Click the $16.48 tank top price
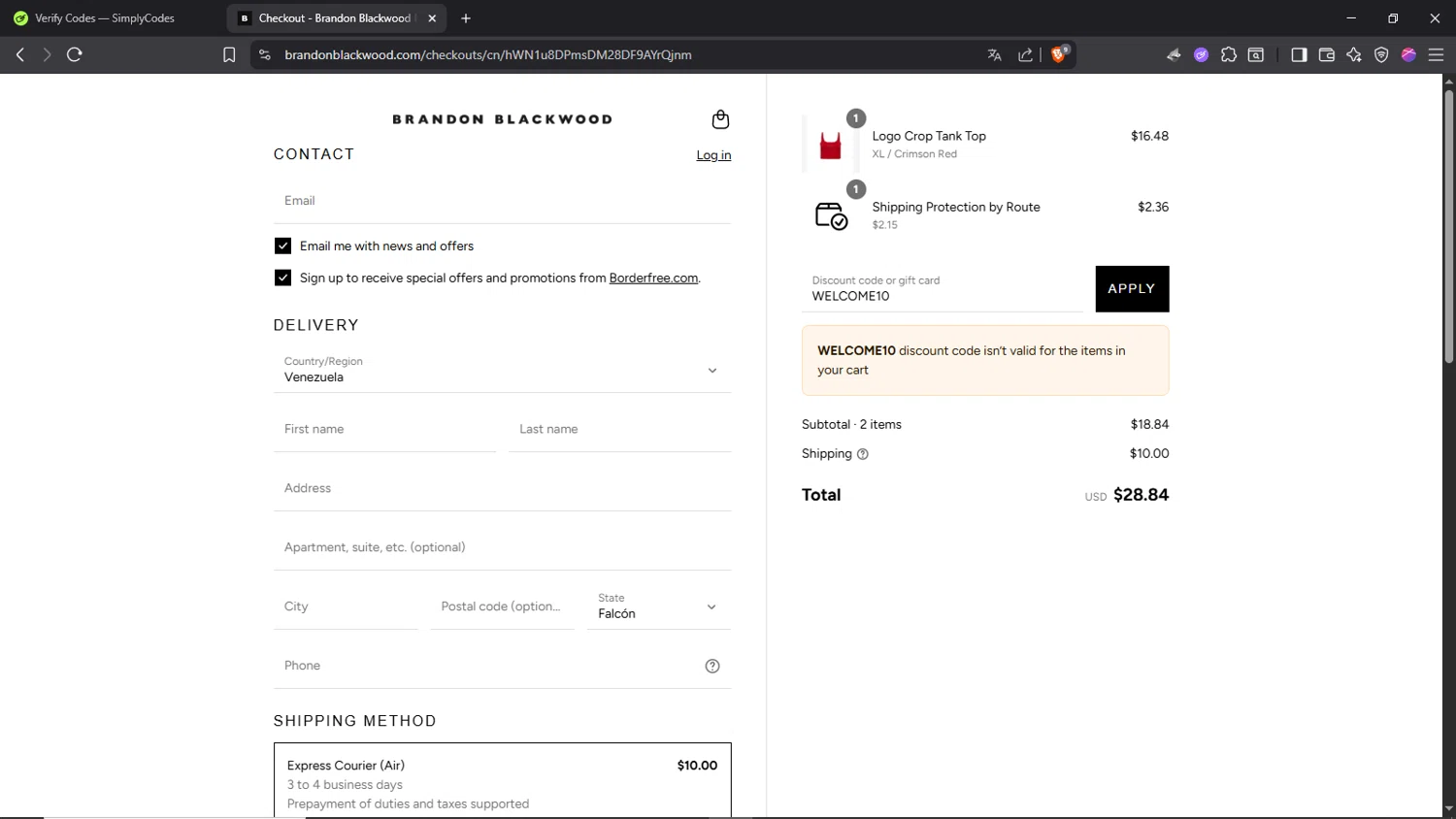This screenshot has height=819, width=1456. 1149,137
